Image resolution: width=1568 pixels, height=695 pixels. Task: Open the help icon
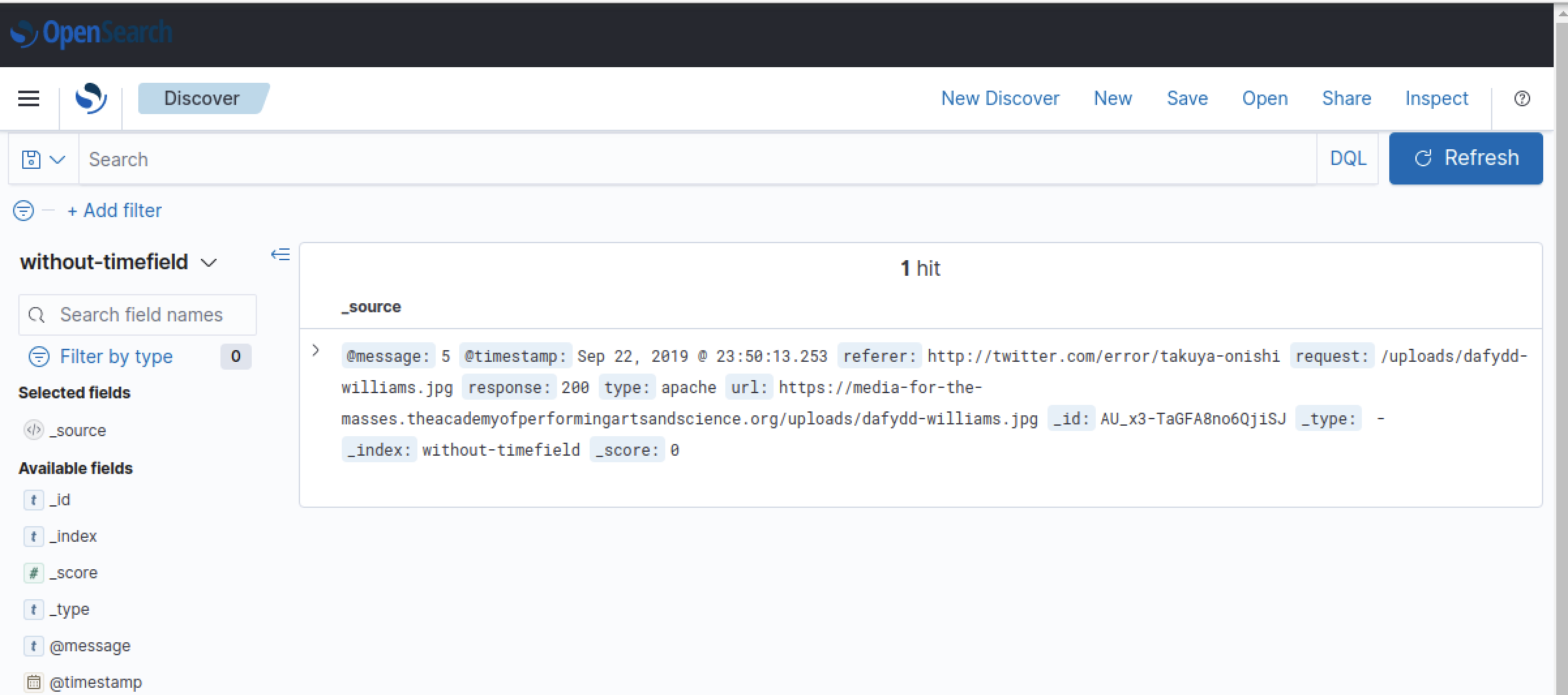(x=1522, y=98)
